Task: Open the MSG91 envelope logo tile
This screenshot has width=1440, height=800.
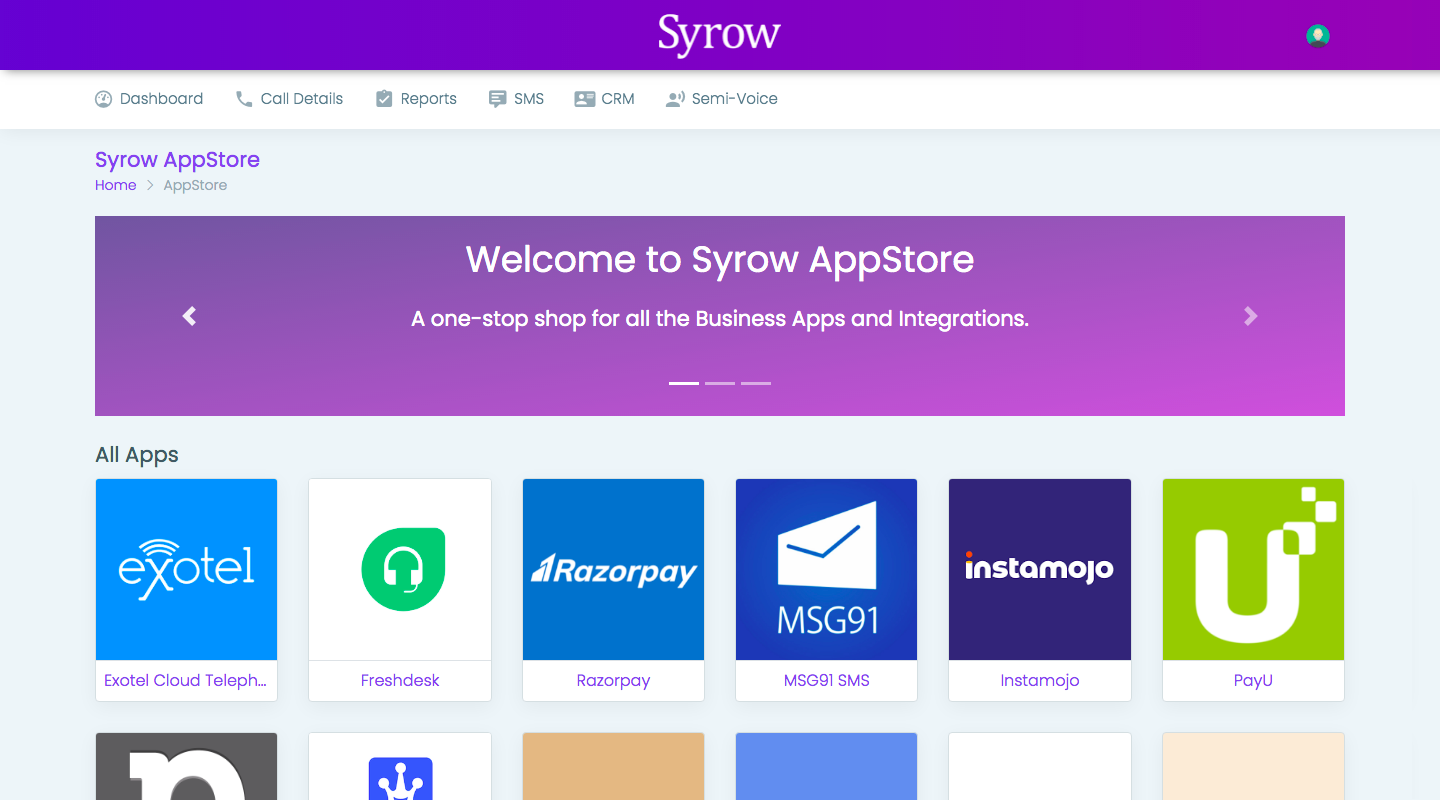Action: click(826, 570)
